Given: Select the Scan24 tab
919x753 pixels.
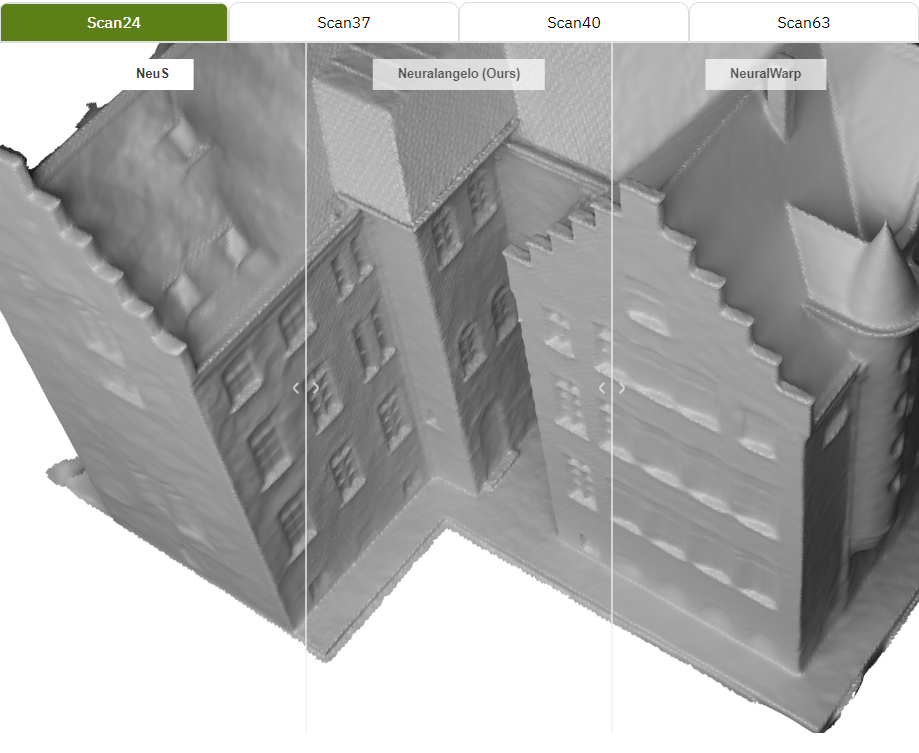Looking at the screenshot, I should (114, 22).
